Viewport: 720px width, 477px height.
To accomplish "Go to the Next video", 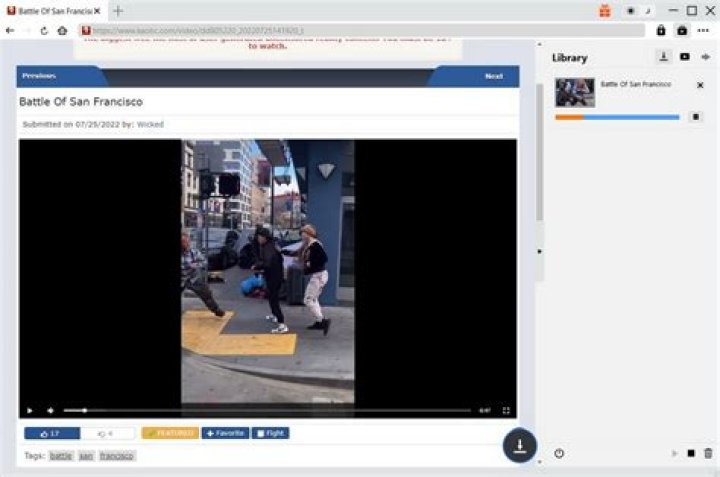I will click(x=493, y=76).
